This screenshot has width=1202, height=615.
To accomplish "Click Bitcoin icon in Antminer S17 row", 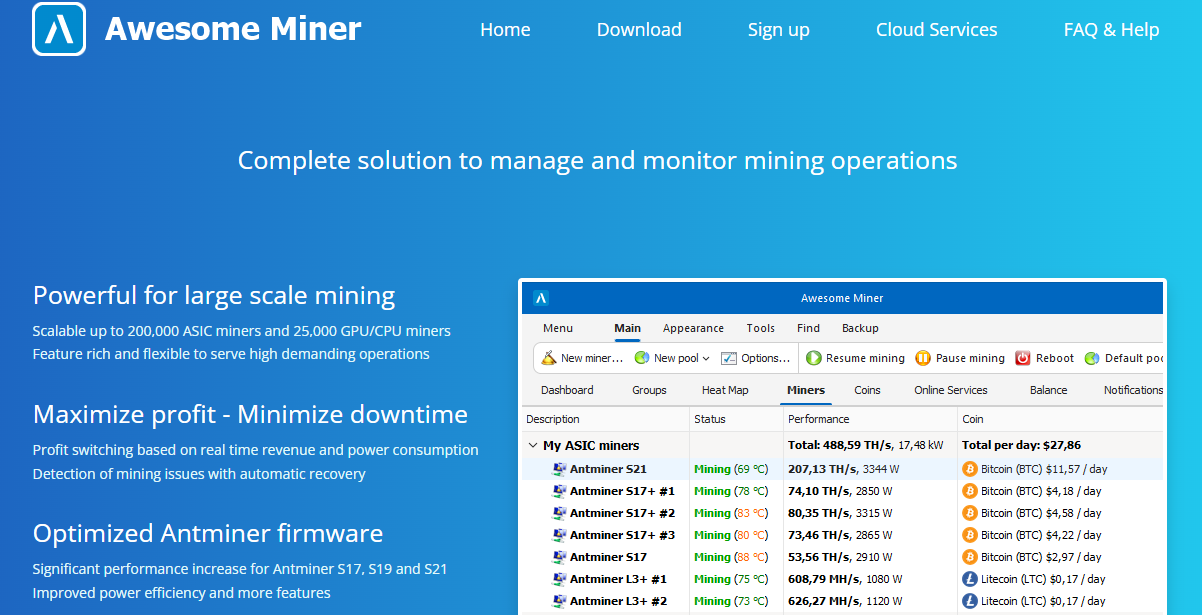I will click(969, 557).
